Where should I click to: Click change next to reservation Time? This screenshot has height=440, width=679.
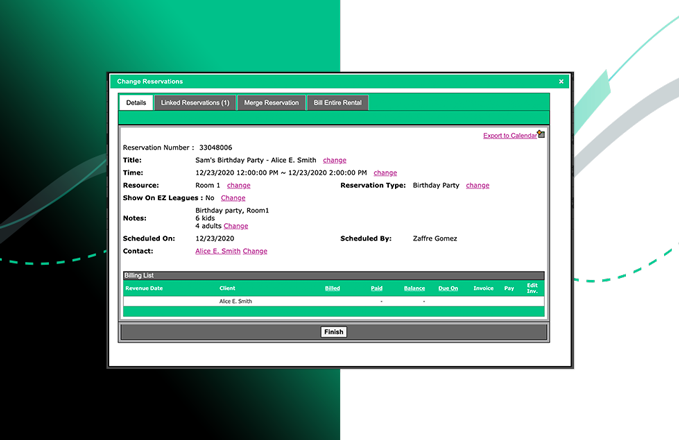(385, 173)
